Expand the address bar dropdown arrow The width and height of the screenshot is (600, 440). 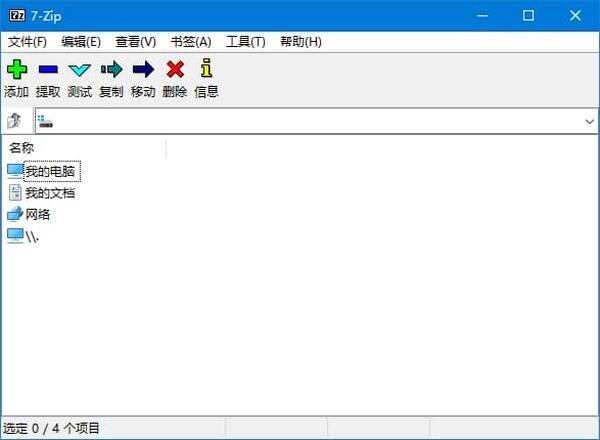[589, 121]
